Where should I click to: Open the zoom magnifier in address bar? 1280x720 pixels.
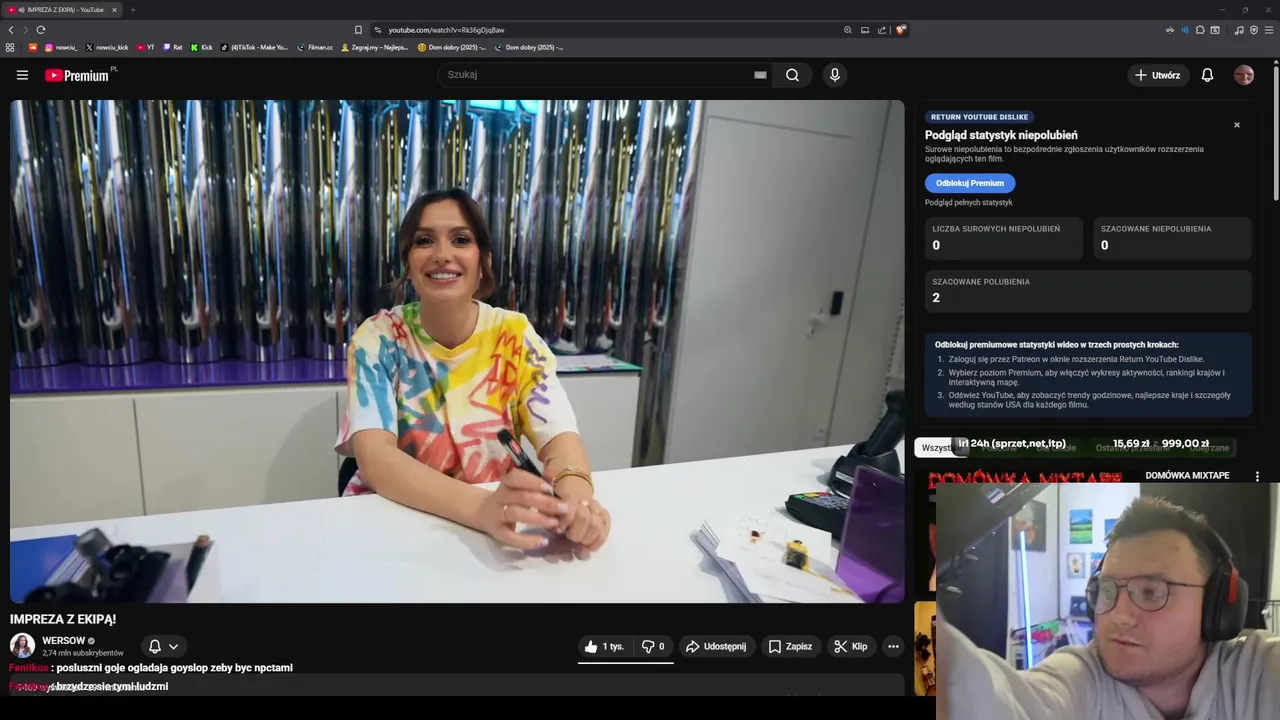coord(848,30)
